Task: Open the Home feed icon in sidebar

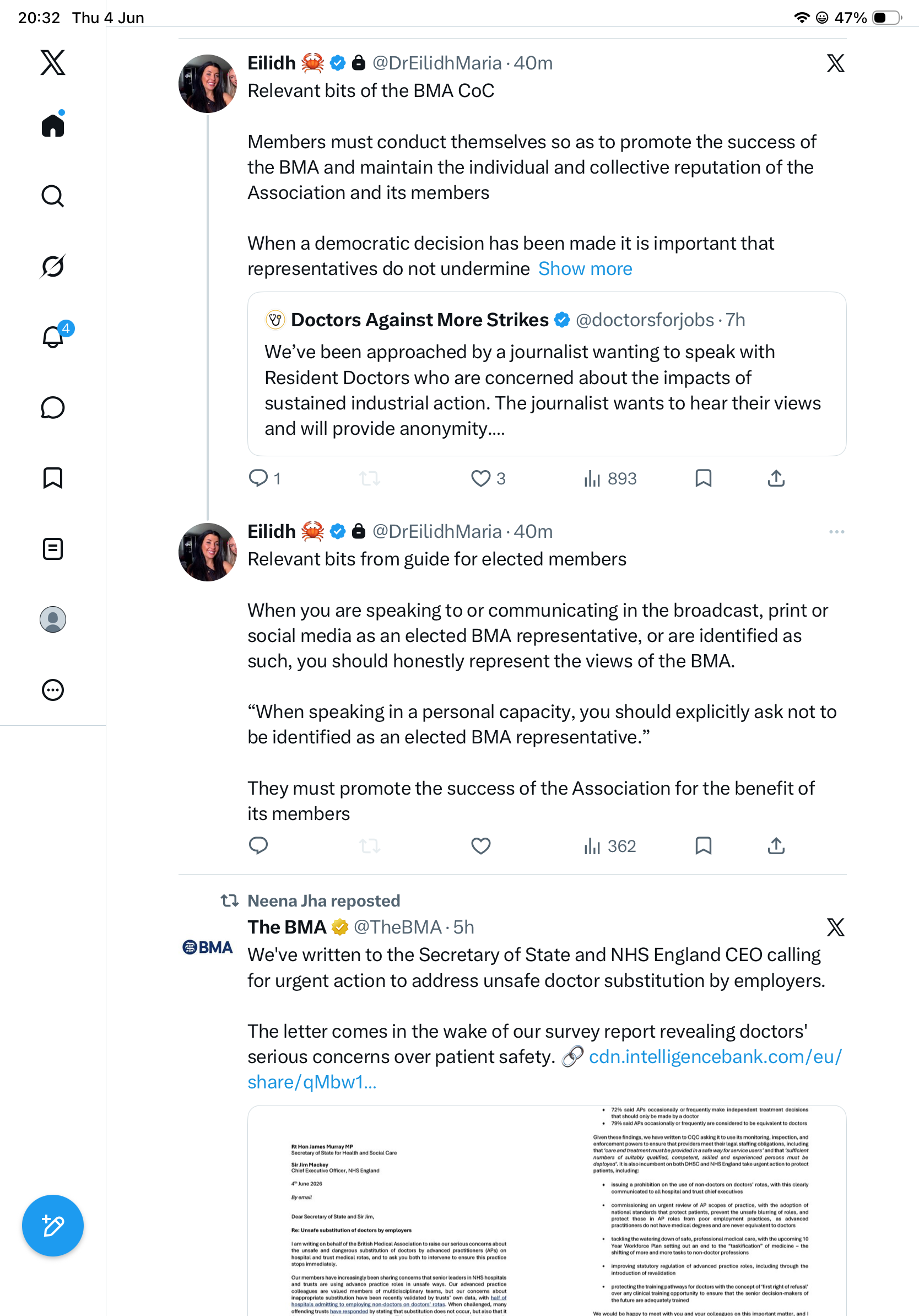Action: [x=53, y=125]
